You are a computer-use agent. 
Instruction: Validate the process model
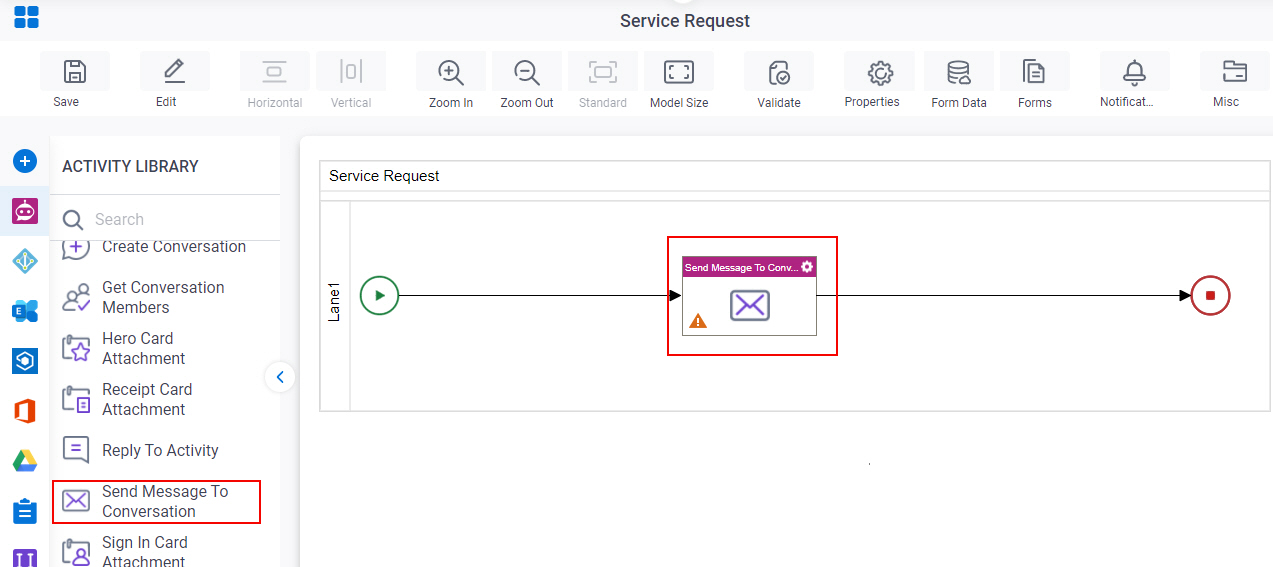pyautogui.click(x=779, y=72)
